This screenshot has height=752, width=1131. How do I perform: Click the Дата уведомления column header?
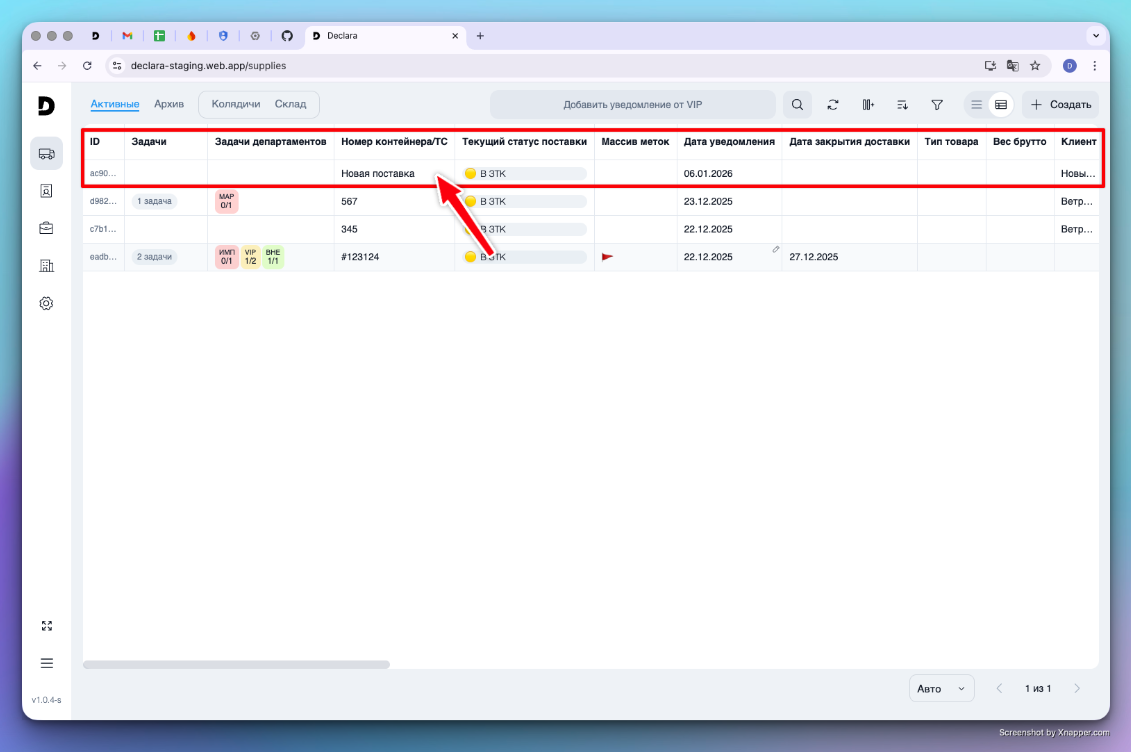729,142
